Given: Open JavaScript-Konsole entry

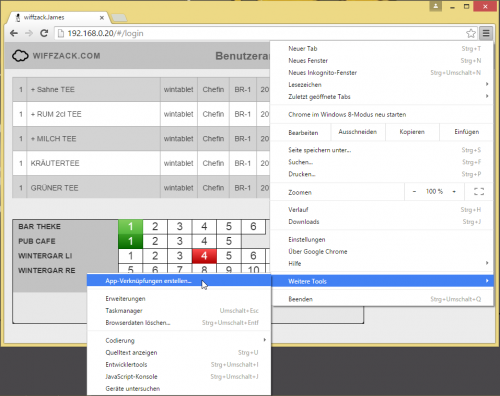Looking at the screenshot, I should point(179,377).
